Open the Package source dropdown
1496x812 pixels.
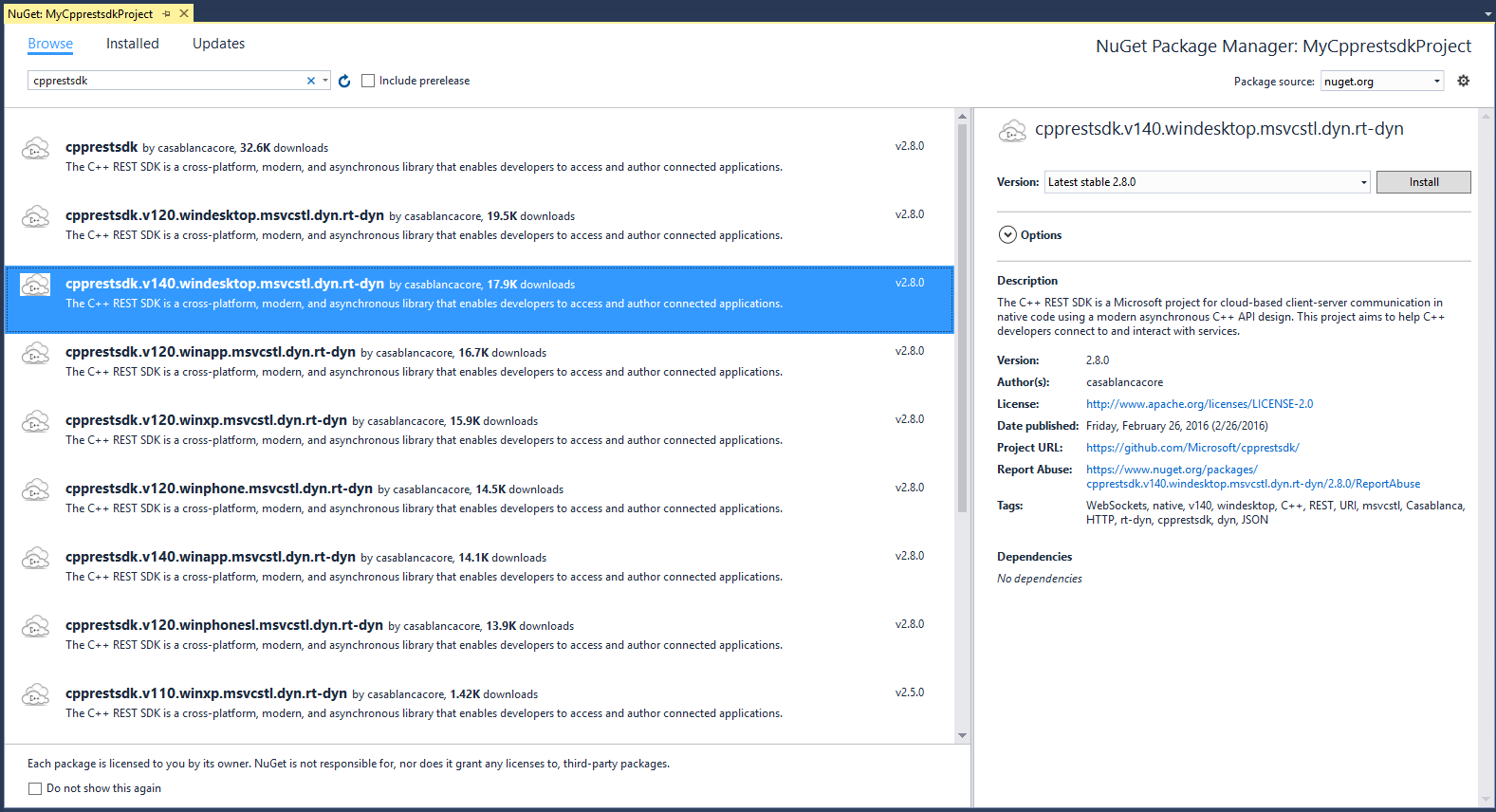coord(1382,81)
